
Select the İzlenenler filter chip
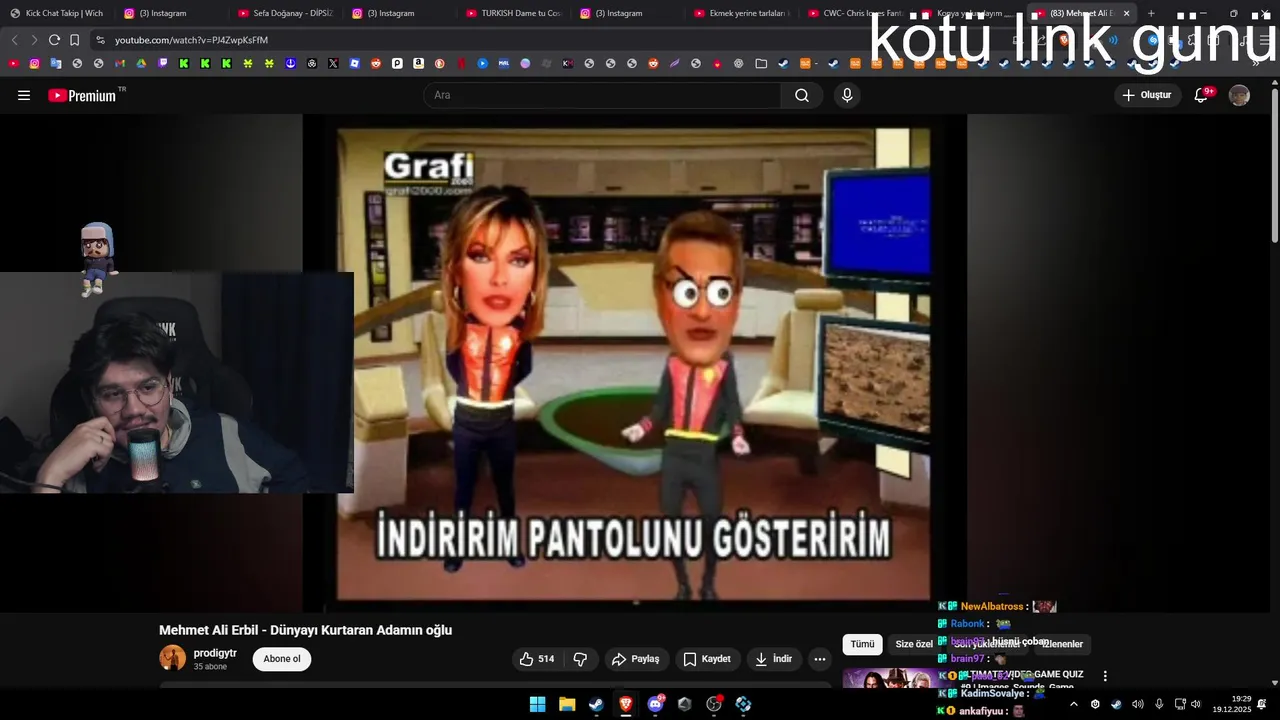pos(1063,644)
